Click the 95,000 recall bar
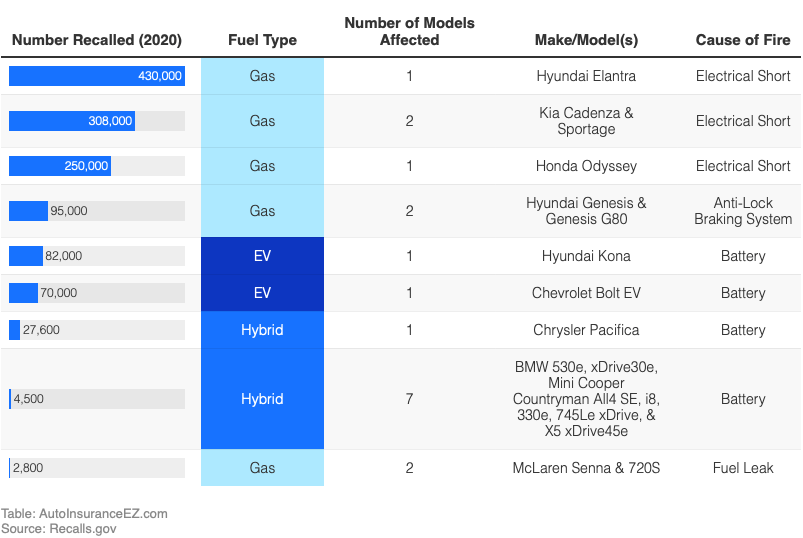Screen dimensions: 803x538 click(x=28, y=211)
